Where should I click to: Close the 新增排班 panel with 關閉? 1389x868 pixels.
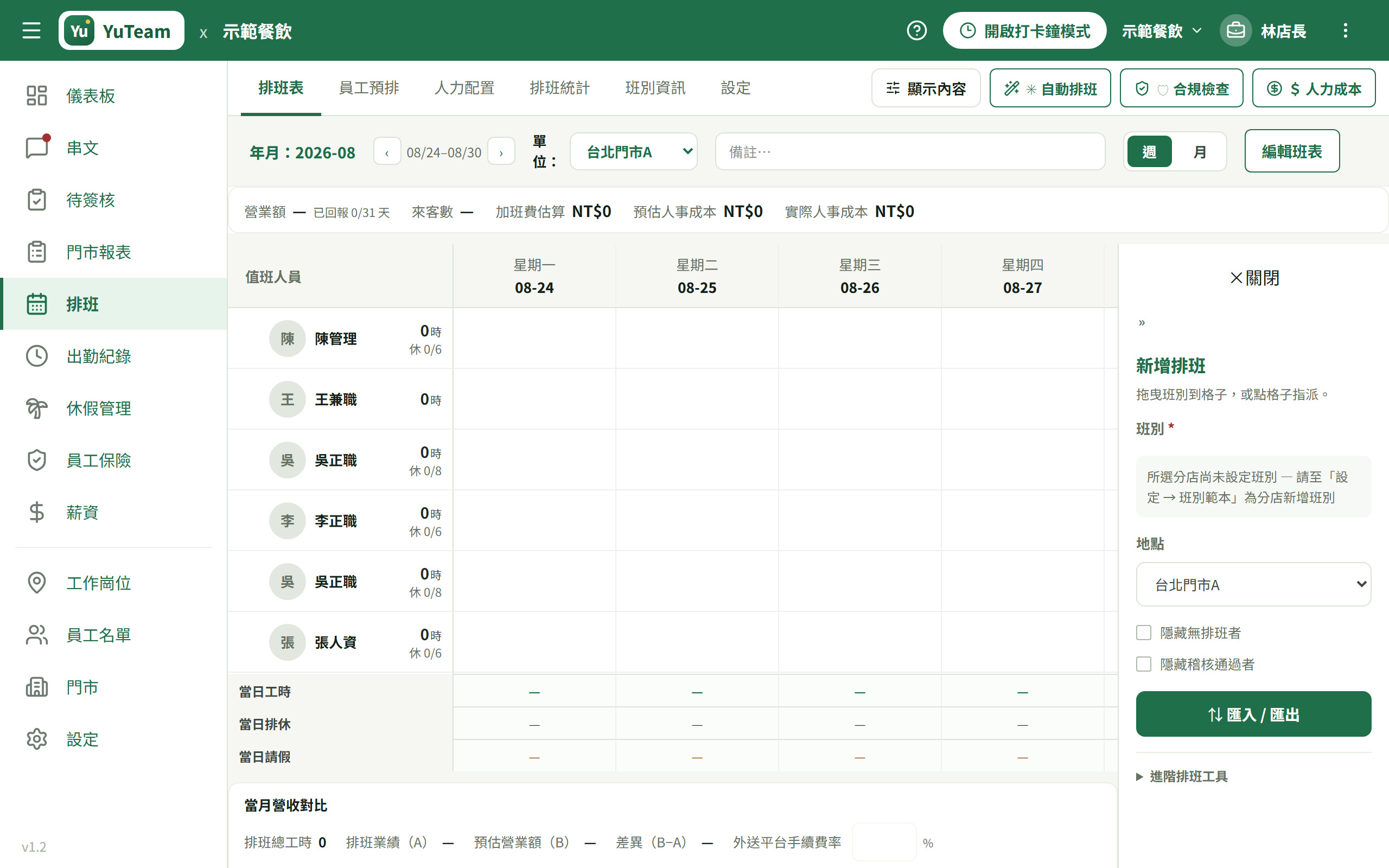click(x=1254, y=278)
